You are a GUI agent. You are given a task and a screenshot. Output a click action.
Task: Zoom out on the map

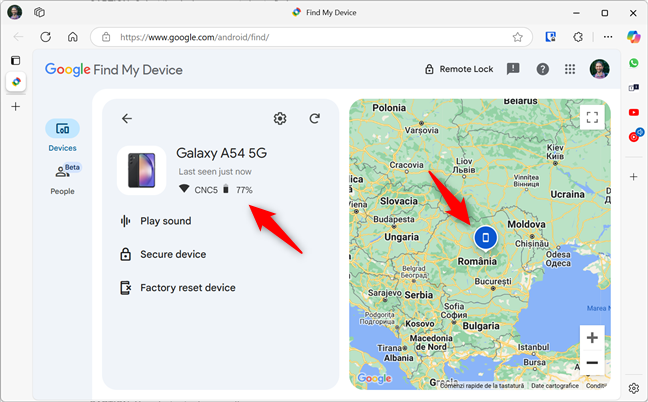(x=592, y=363)
